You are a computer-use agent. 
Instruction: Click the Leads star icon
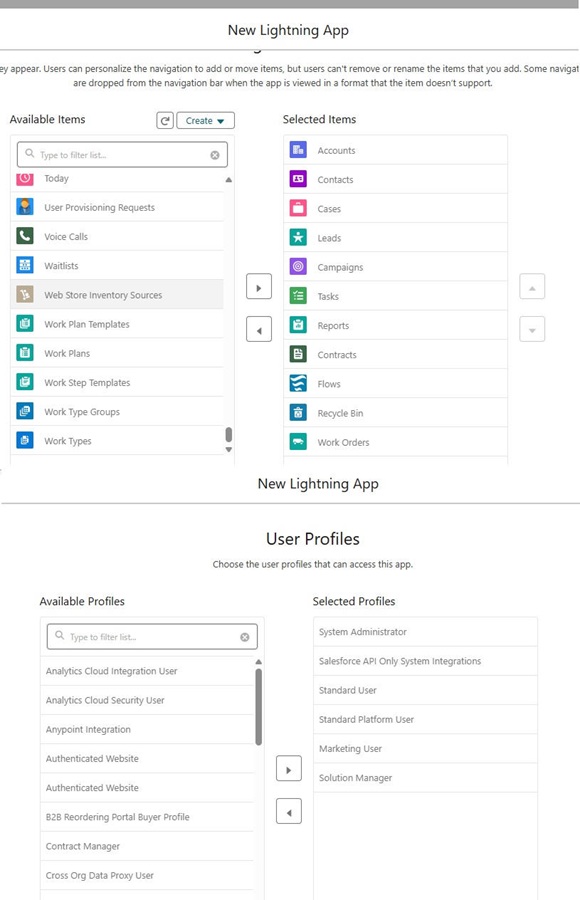[298, 238]
